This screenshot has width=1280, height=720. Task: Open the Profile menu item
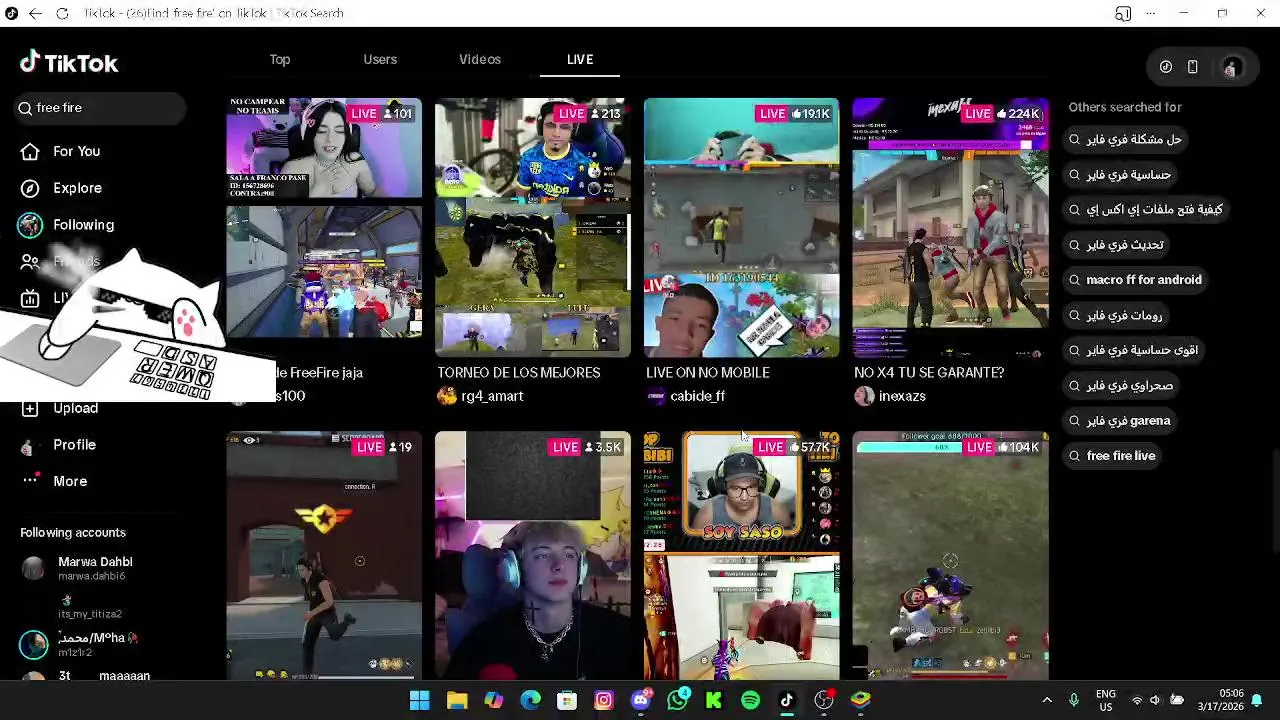click(74, 445)
